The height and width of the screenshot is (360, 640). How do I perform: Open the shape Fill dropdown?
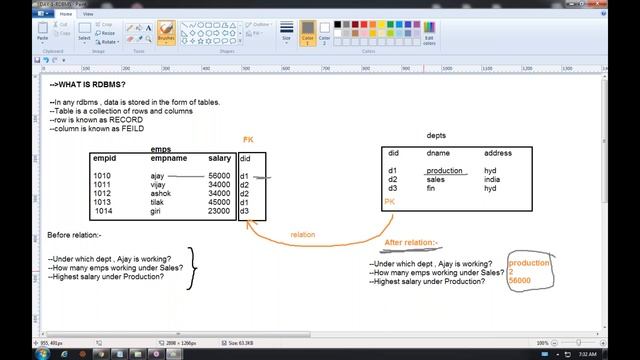pos(254,33)
